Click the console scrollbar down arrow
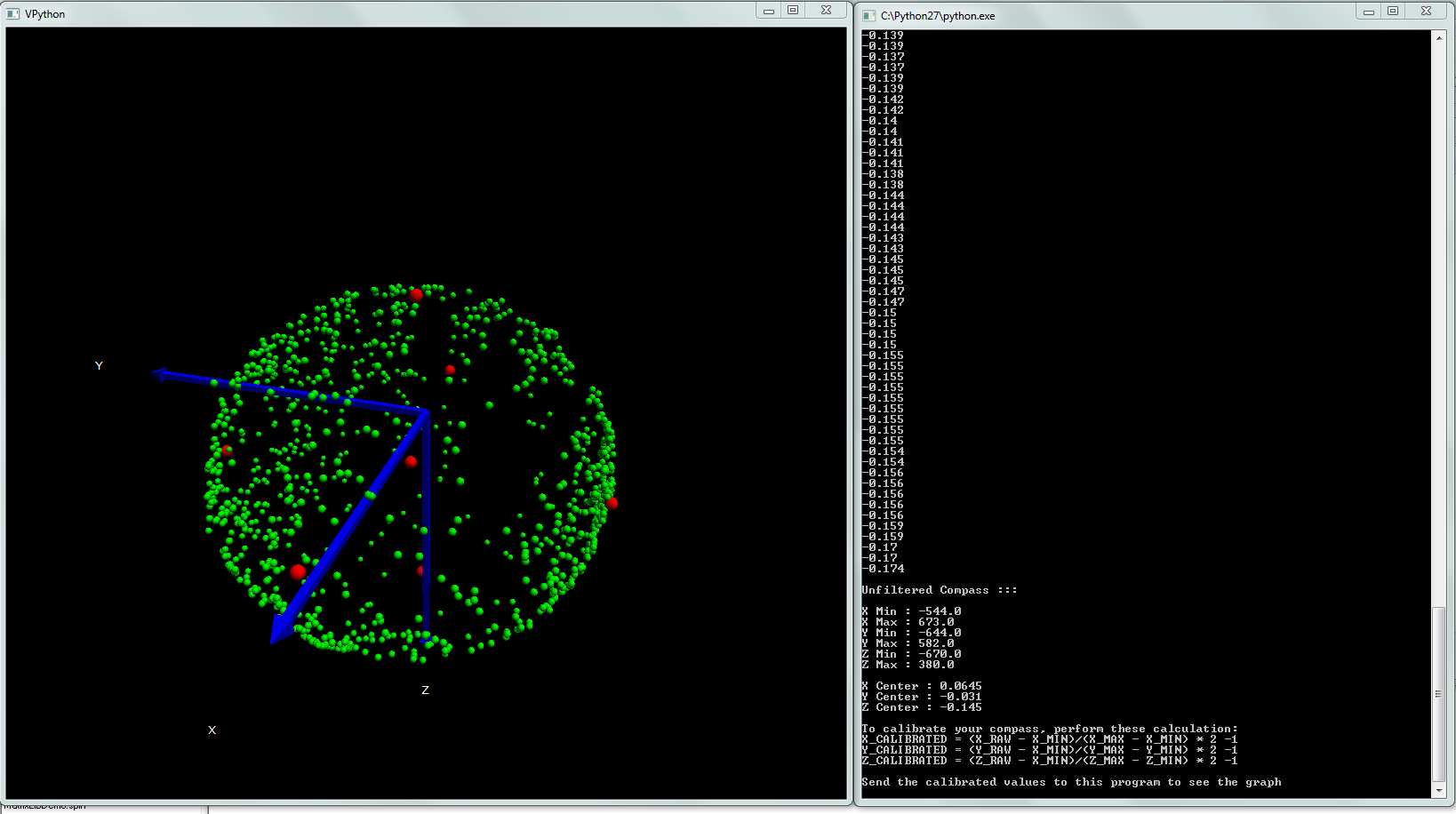 point(1439,790)
